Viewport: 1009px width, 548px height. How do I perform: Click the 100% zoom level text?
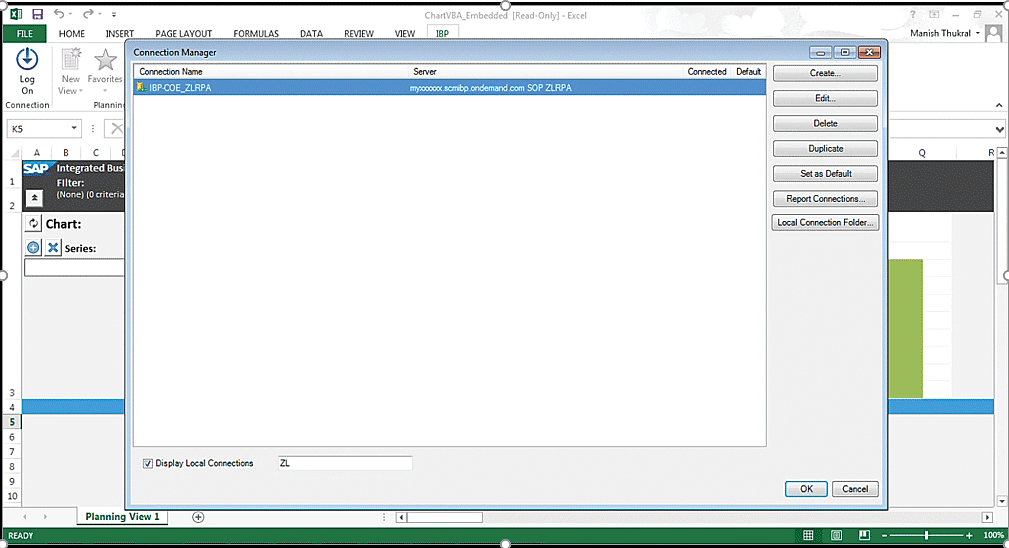point(993,535)
